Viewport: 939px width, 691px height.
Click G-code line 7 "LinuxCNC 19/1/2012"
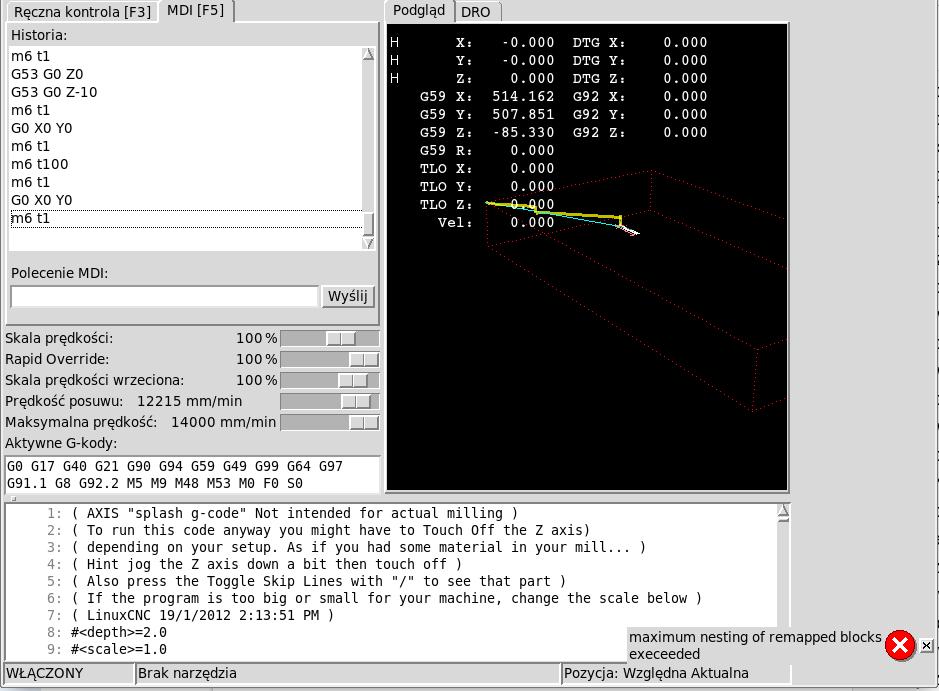(x=202, y=615)
